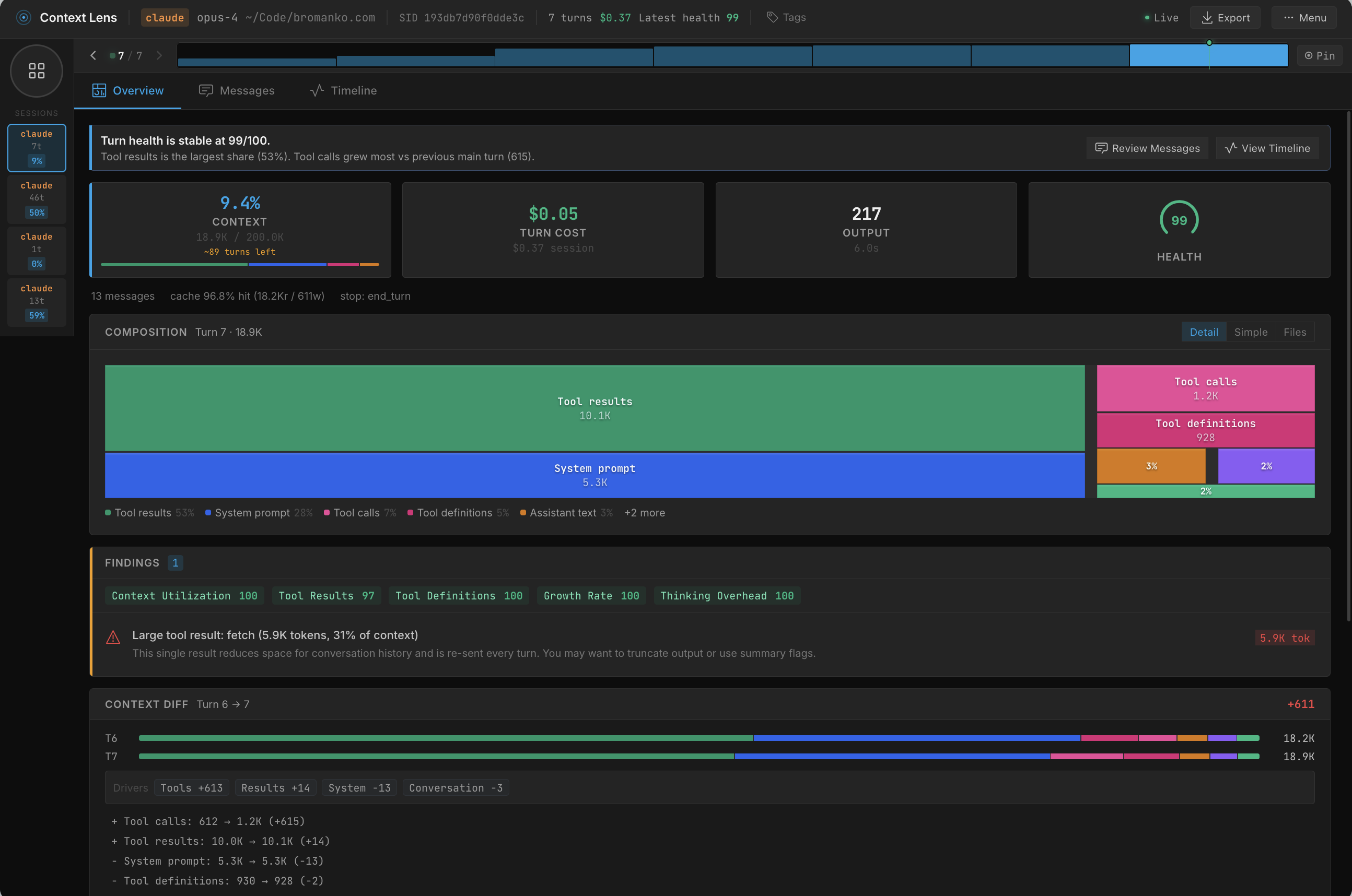
Task: Click the Tags icon in the header
Action: click(771, 17)
